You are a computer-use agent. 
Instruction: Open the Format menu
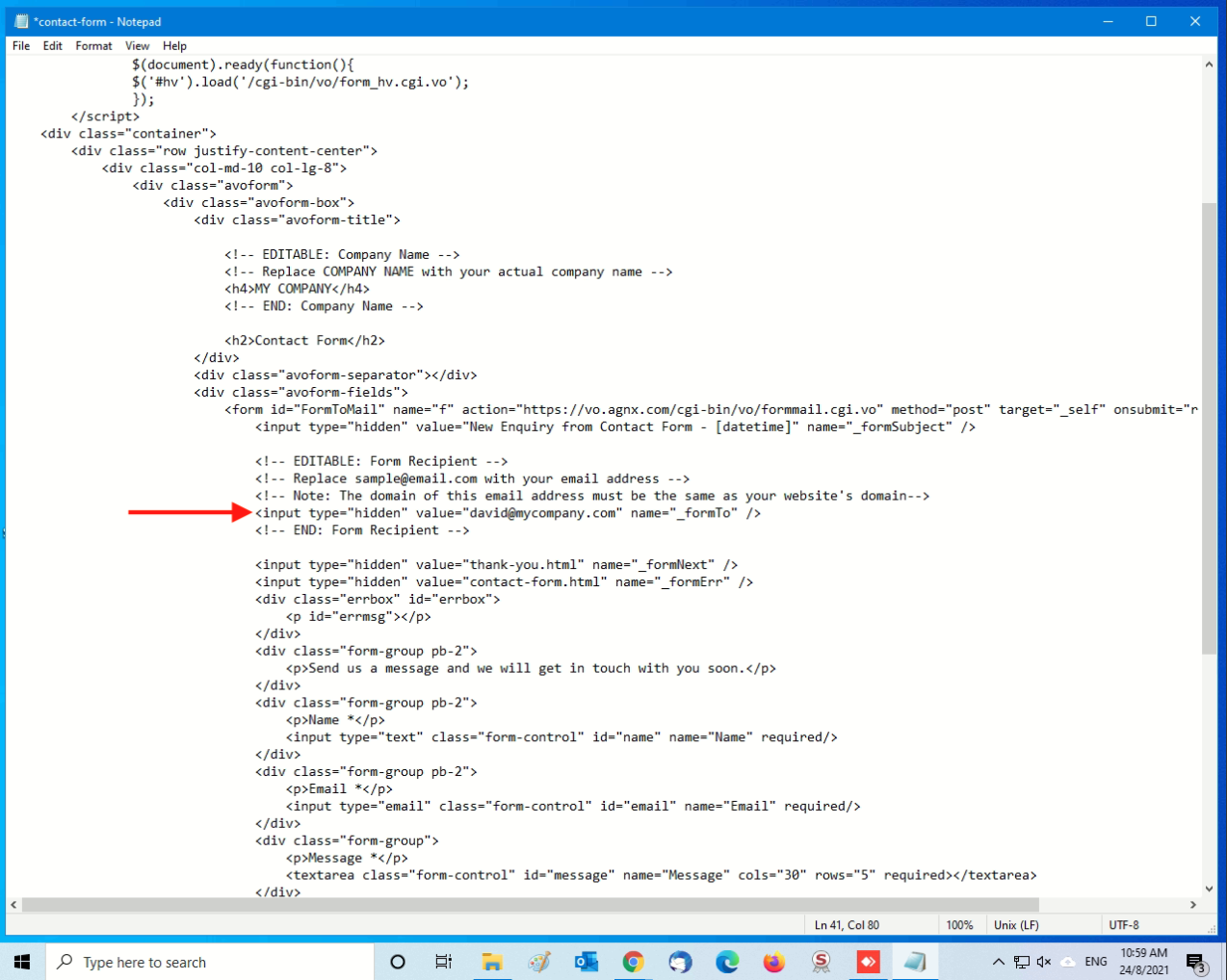93,45
